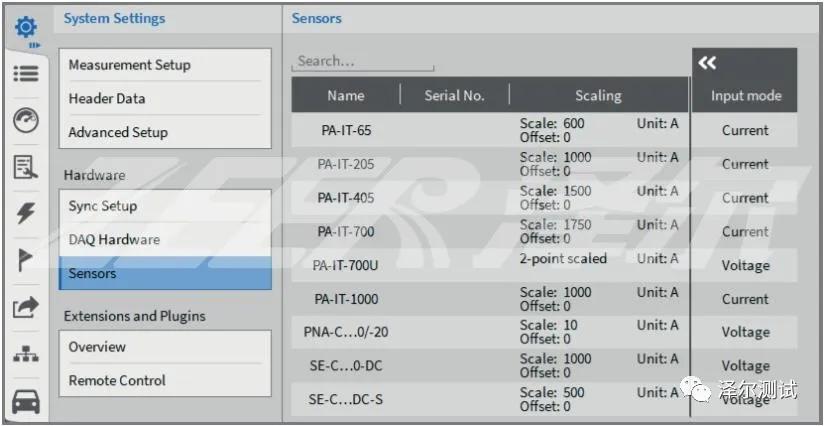This screenshot has width=824, height=426.
Task: Open Advanced Setup settings
Action: pyautogui.click(x=118, y=132)
